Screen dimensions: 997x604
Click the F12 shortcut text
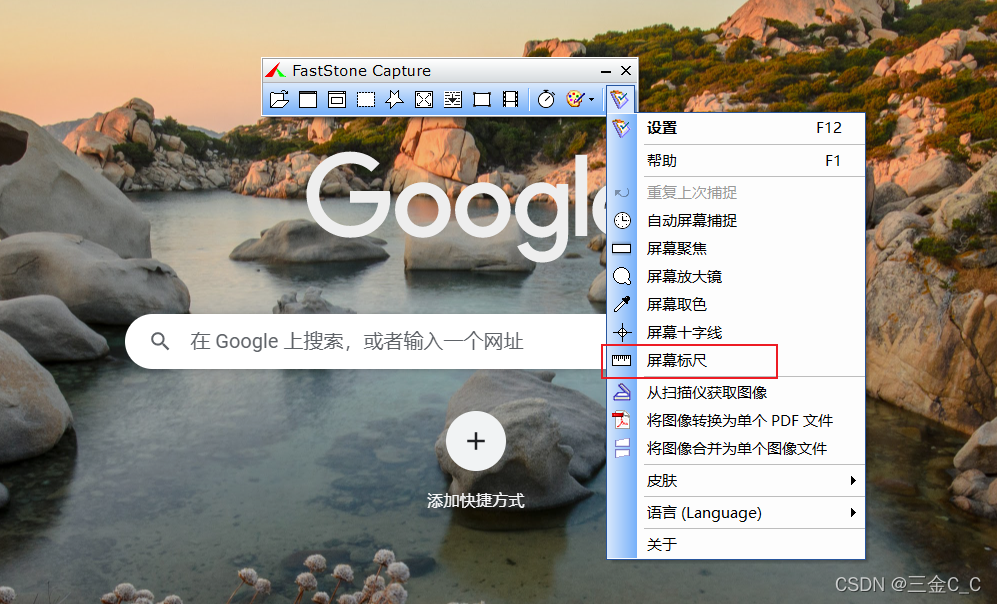pyautogui.click(x=829, y=128)
